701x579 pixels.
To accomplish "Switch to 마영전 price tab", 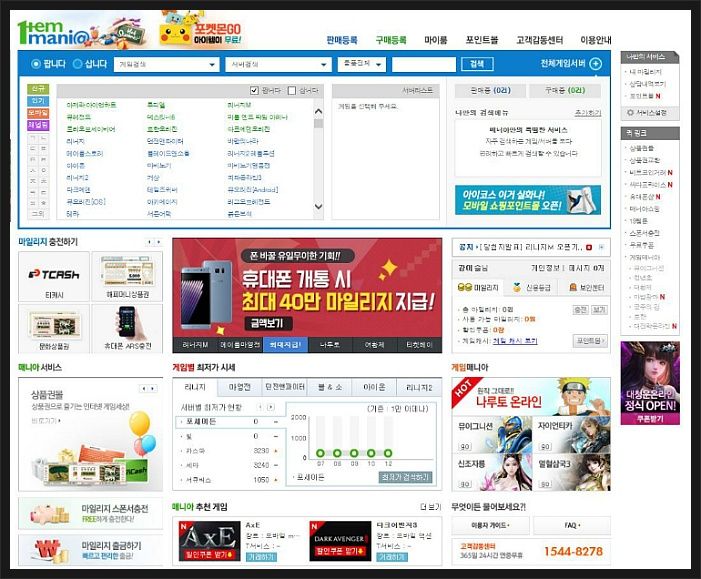I will coord(240,387).
